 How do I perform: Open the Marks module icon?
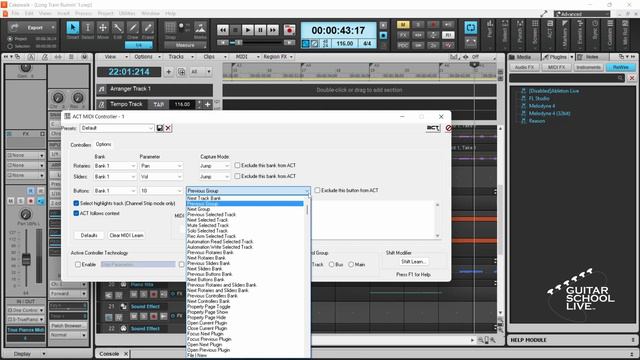tap(200, 29)
